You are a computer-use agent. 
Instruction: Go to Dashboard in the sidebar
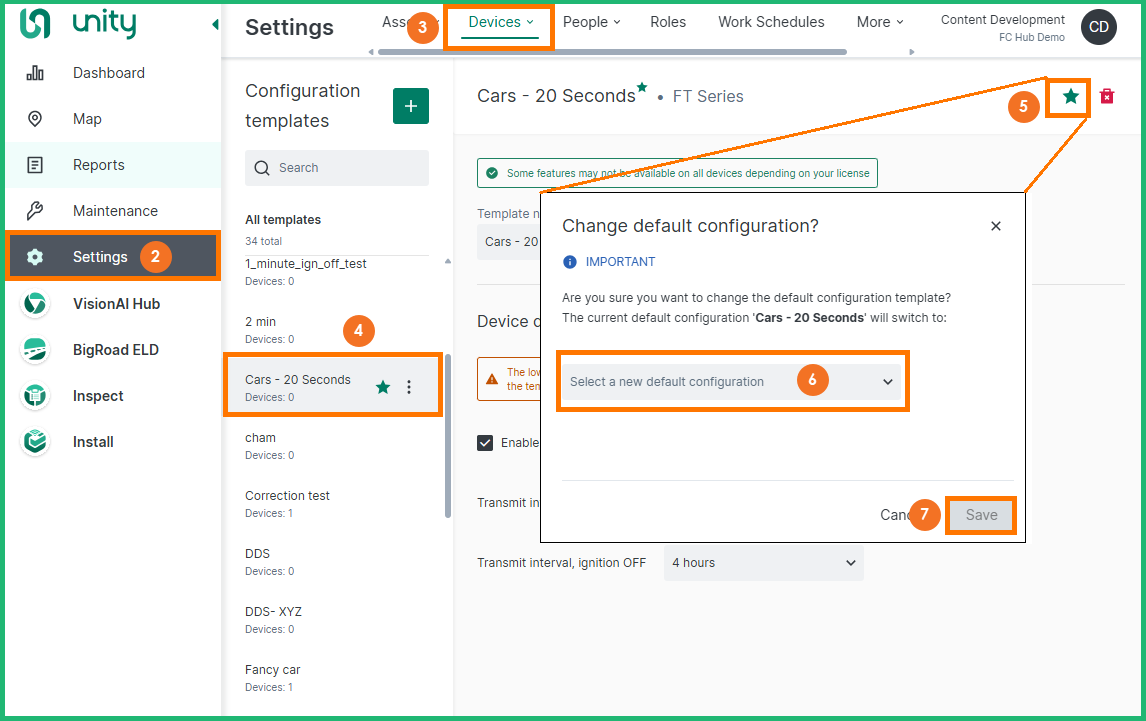tap(108, 73)
